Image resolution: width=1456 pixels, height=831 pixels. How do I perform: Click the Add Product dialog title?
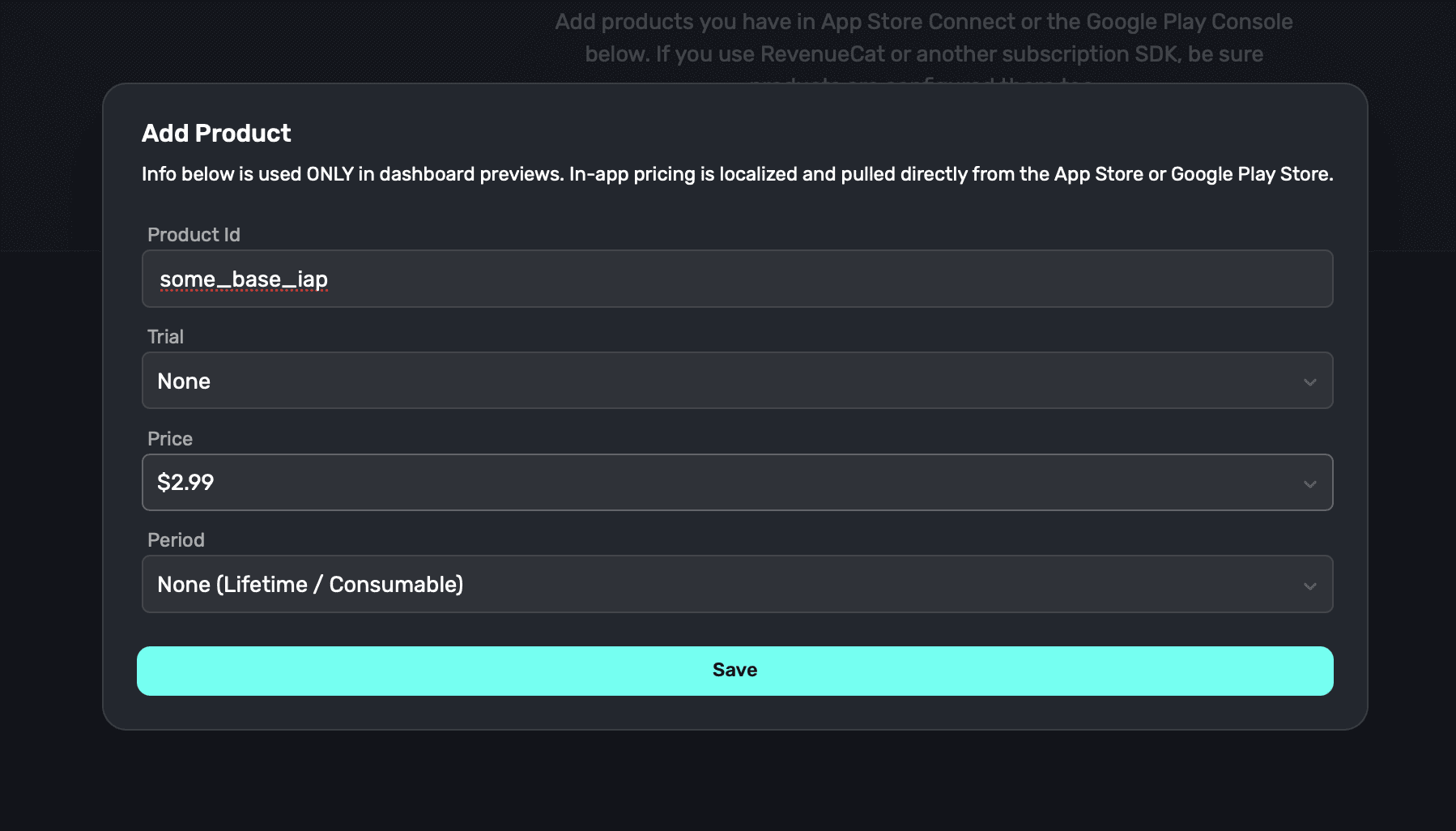pyautogui.click(x=216, y=133)
